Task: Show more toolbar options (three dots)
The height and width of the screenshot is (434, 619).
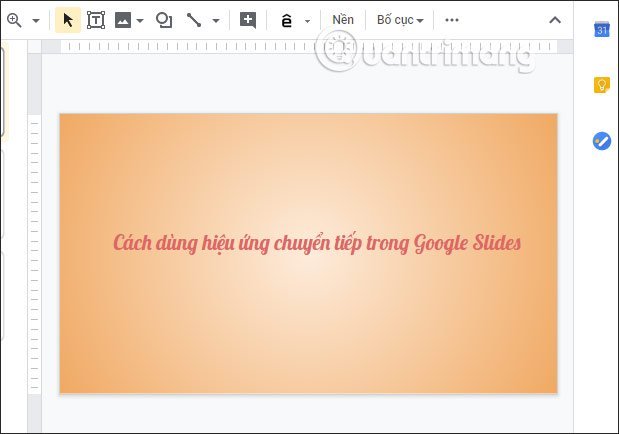Action: [452, 20]
